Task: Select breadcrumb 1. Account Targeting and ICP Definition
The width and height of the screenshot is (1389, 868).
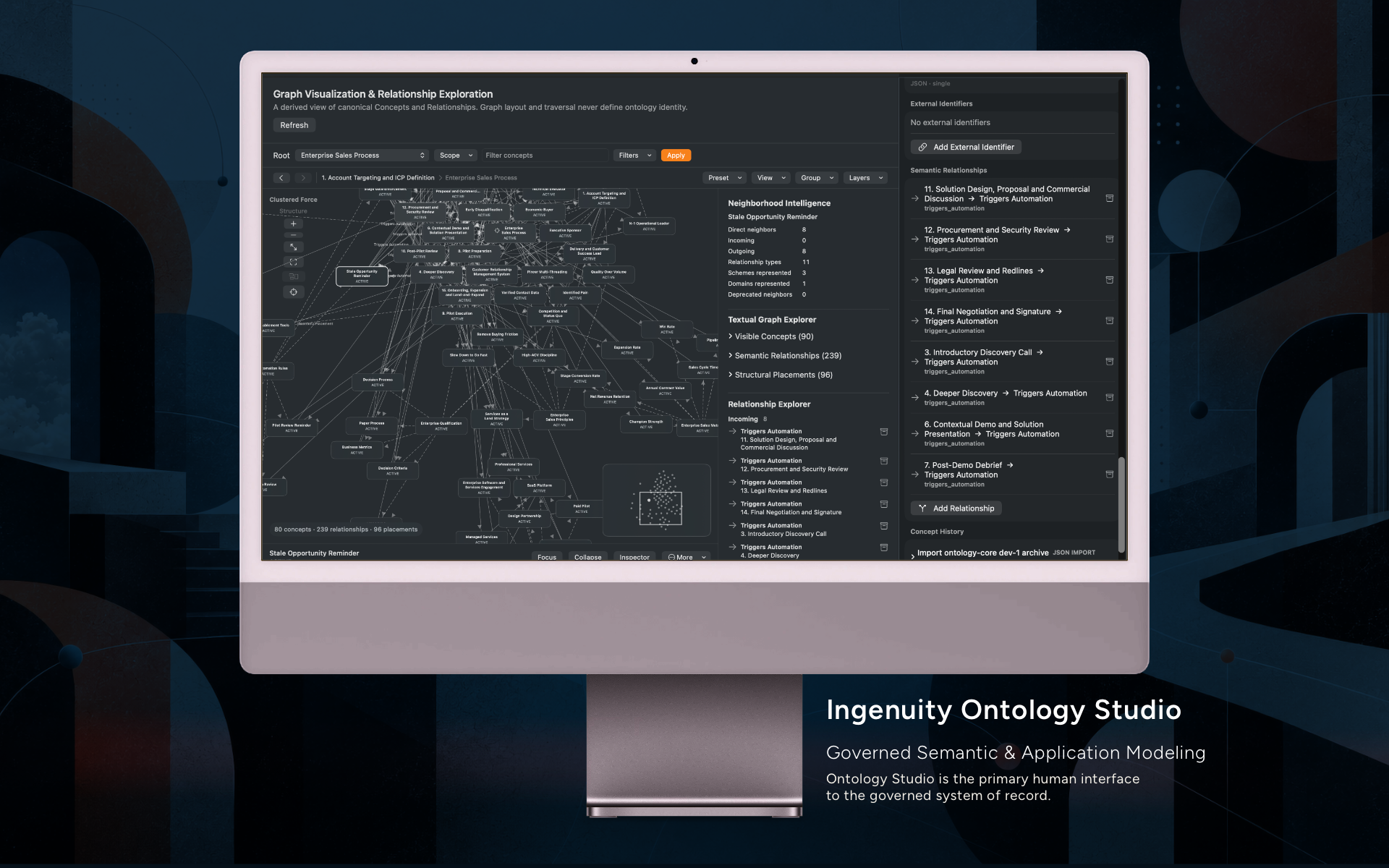Action: pyautogui.click(x=378, y=178)
